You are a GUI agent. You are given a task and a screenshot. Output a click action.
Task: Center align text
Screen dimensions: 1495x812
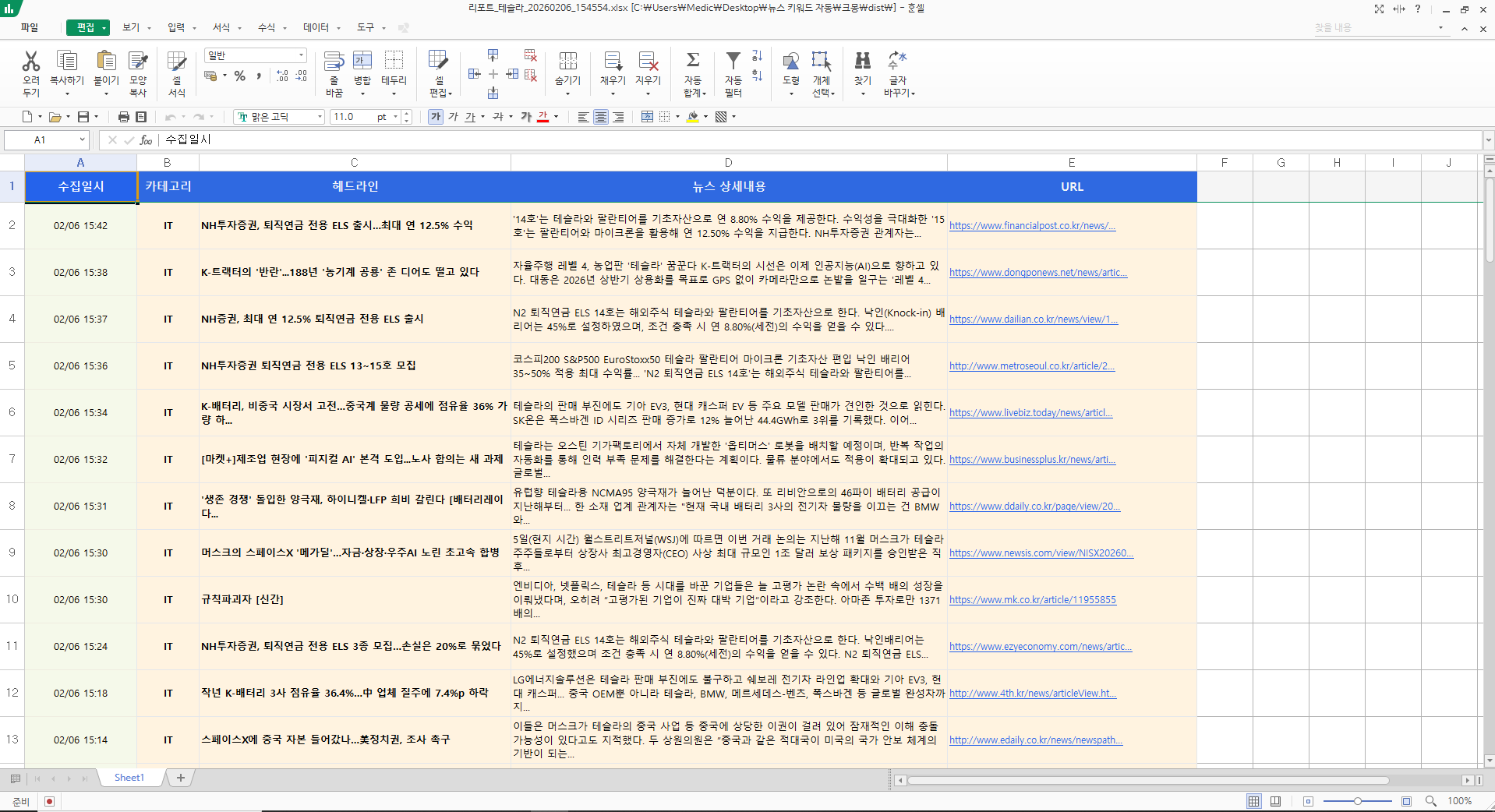[x=601, y=117]
